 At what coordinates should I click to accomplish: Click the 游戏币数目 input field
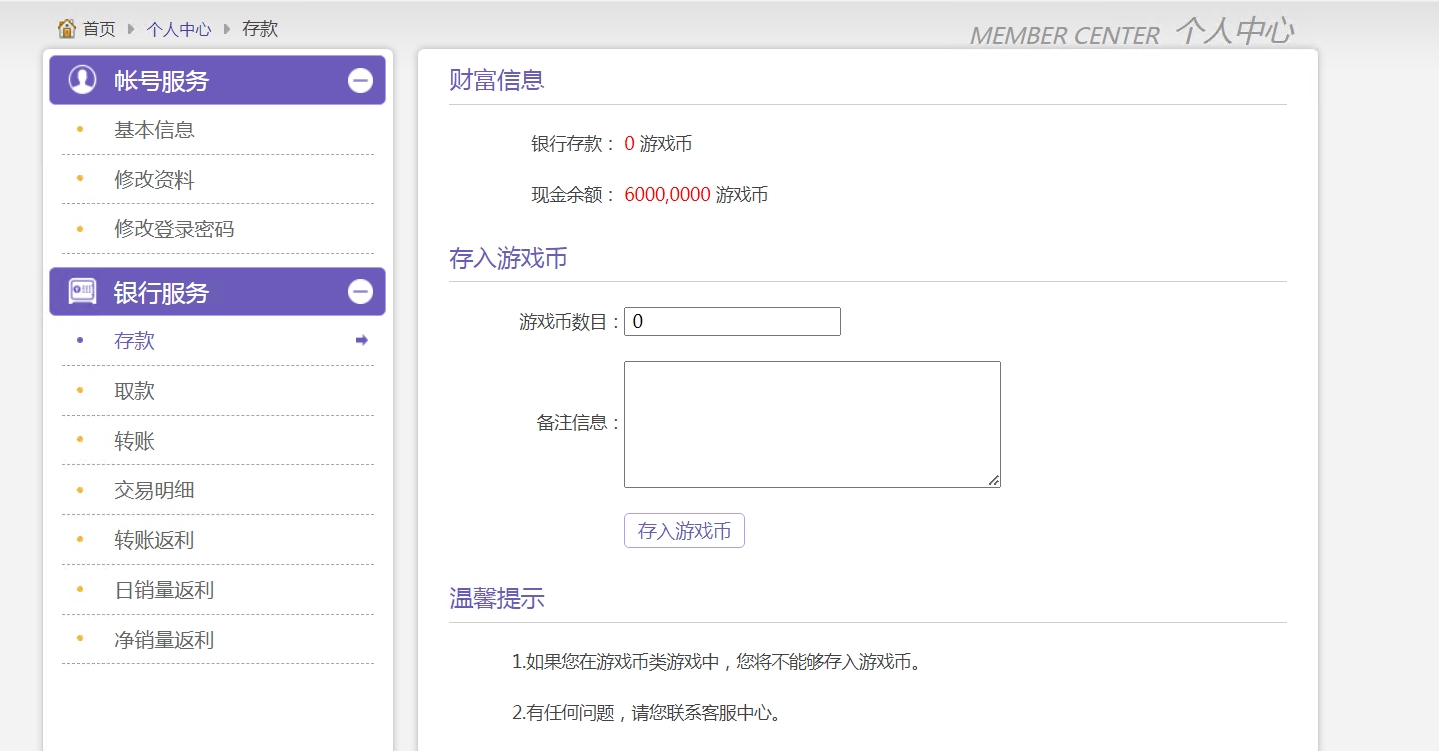732,322
